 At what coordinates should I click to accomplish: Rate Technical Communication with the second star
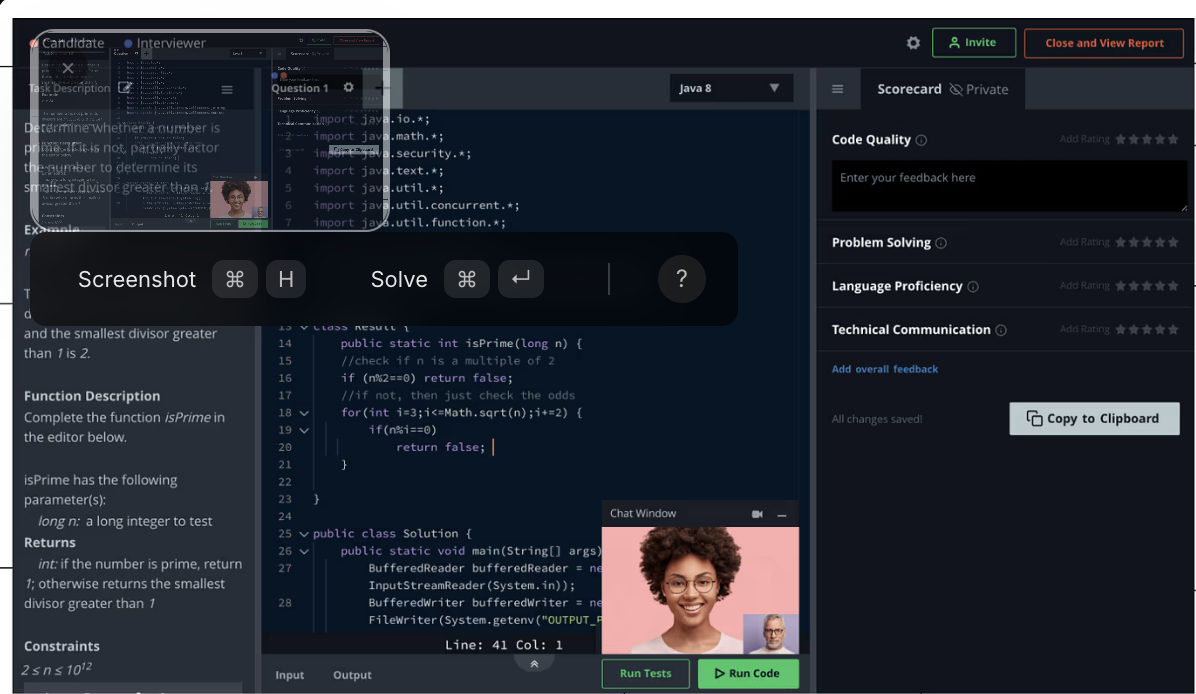(x=1133, y=329)
